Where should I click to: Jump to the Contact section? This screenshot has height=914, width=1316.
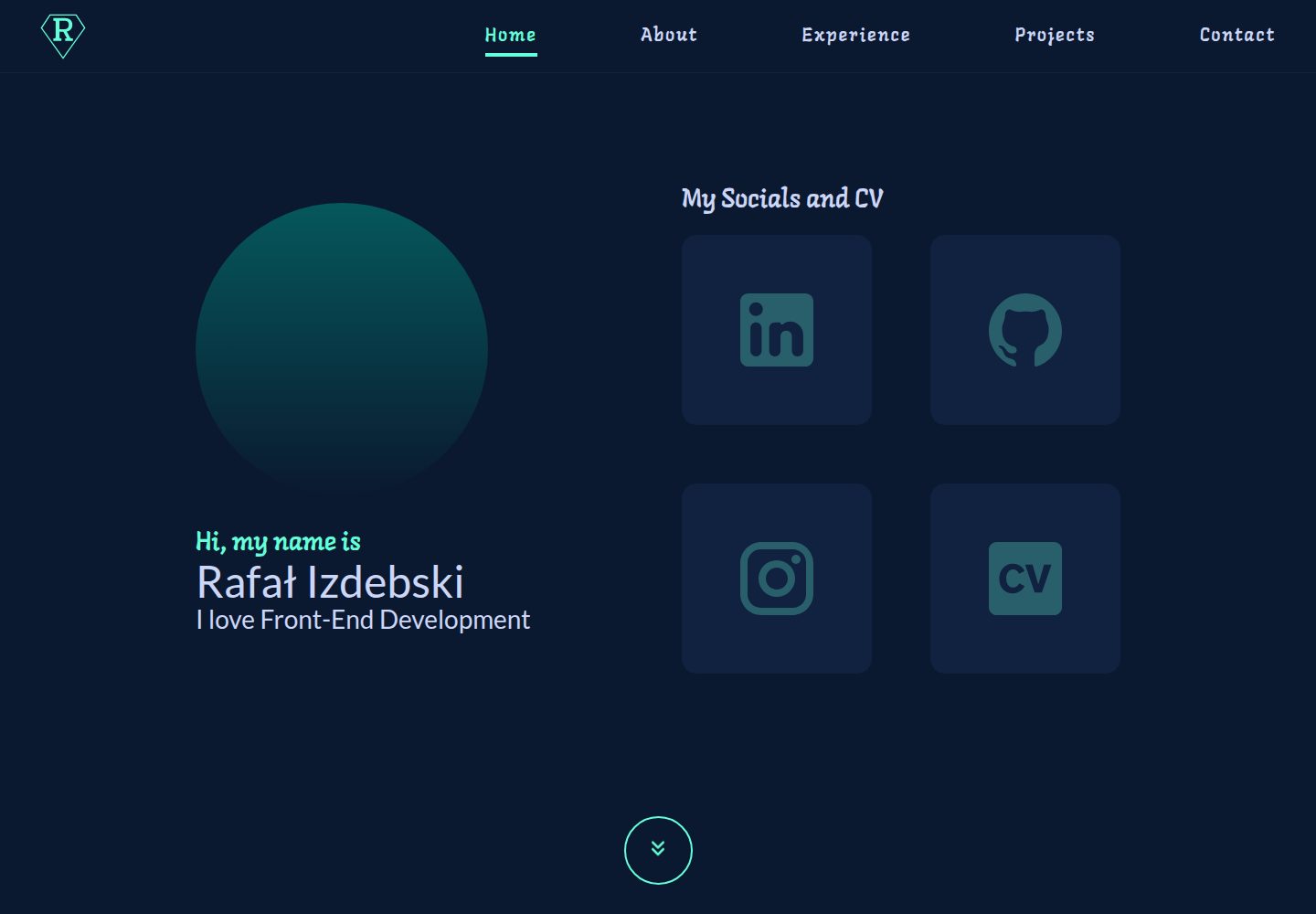[x=1237, y=35]
